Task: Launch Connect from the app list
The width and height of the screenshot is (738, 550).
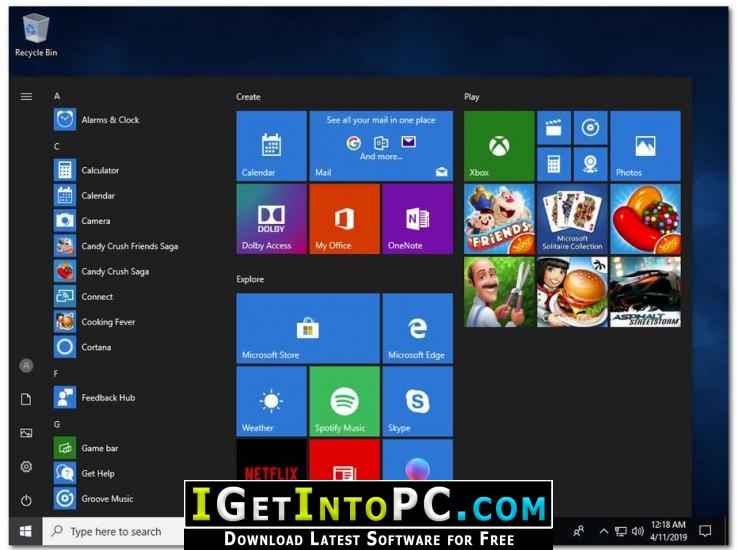Action: 134,296
